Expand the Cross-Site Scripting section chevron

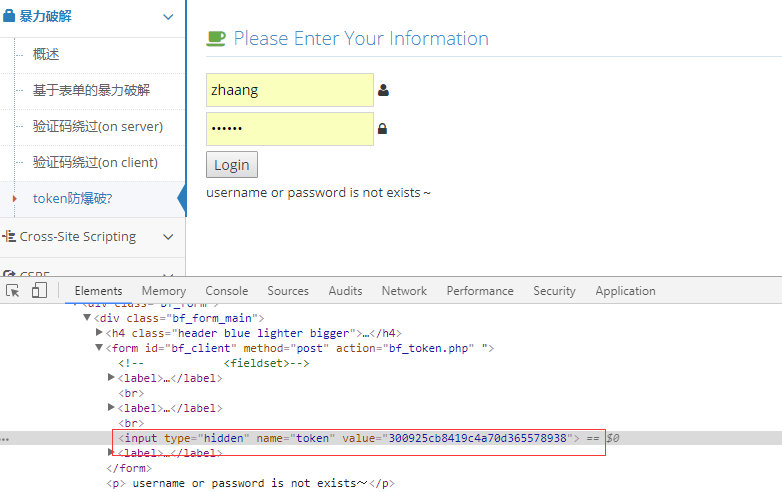point(167,237)
